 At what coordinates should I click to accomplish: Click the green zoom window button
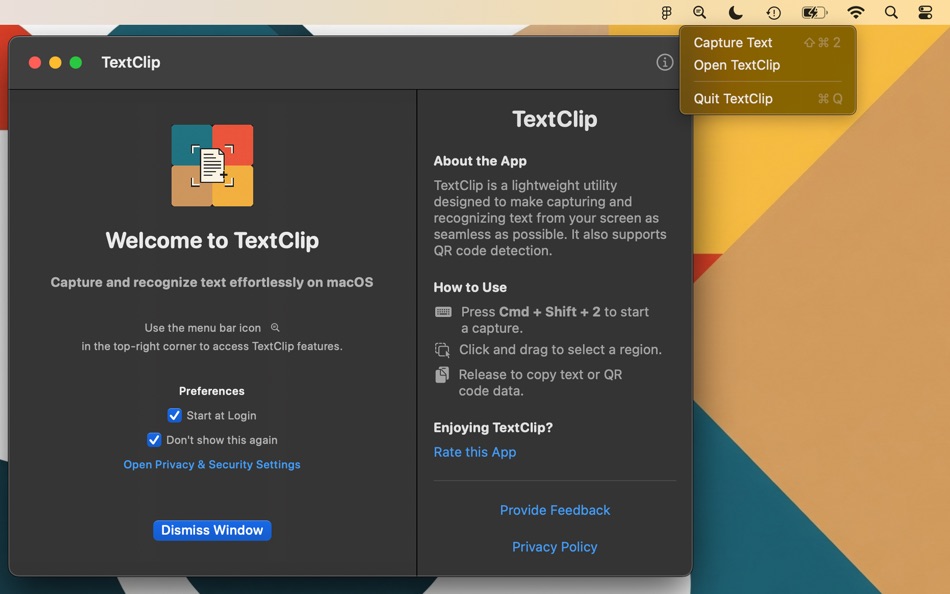click(76, 62)
